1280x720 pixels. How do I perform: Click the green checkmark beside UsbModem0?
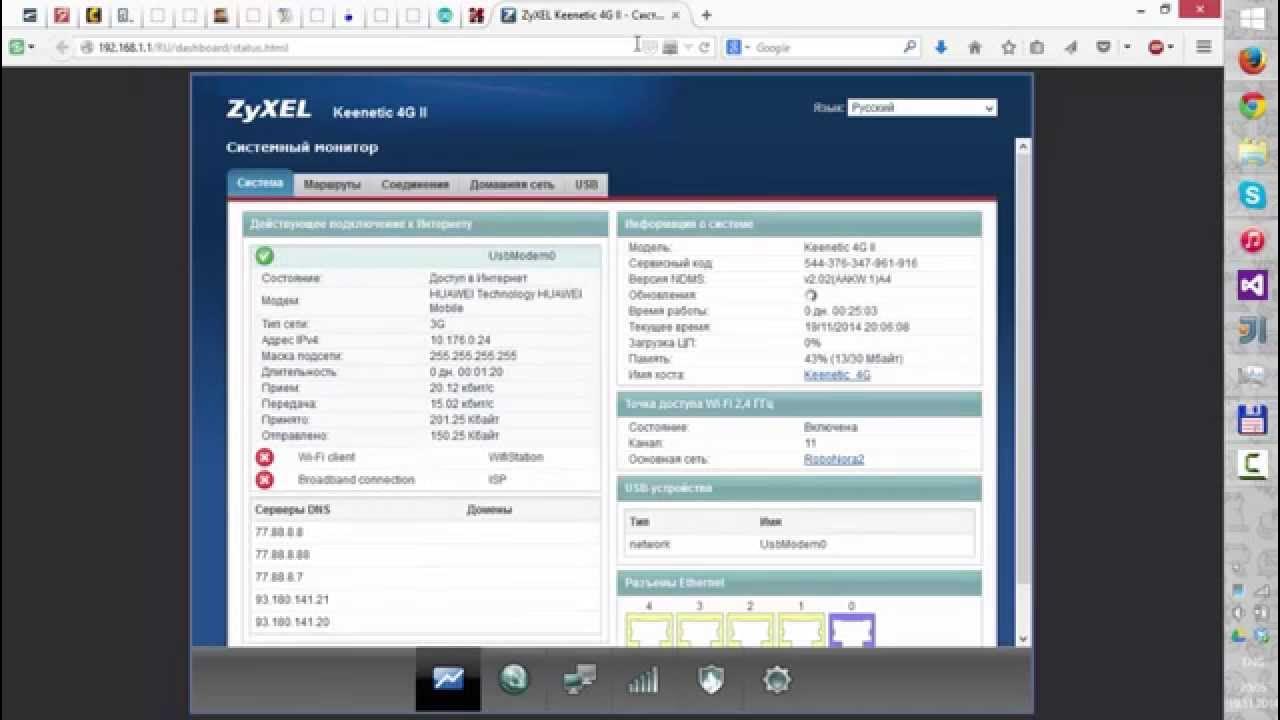[x=264, y=256]
